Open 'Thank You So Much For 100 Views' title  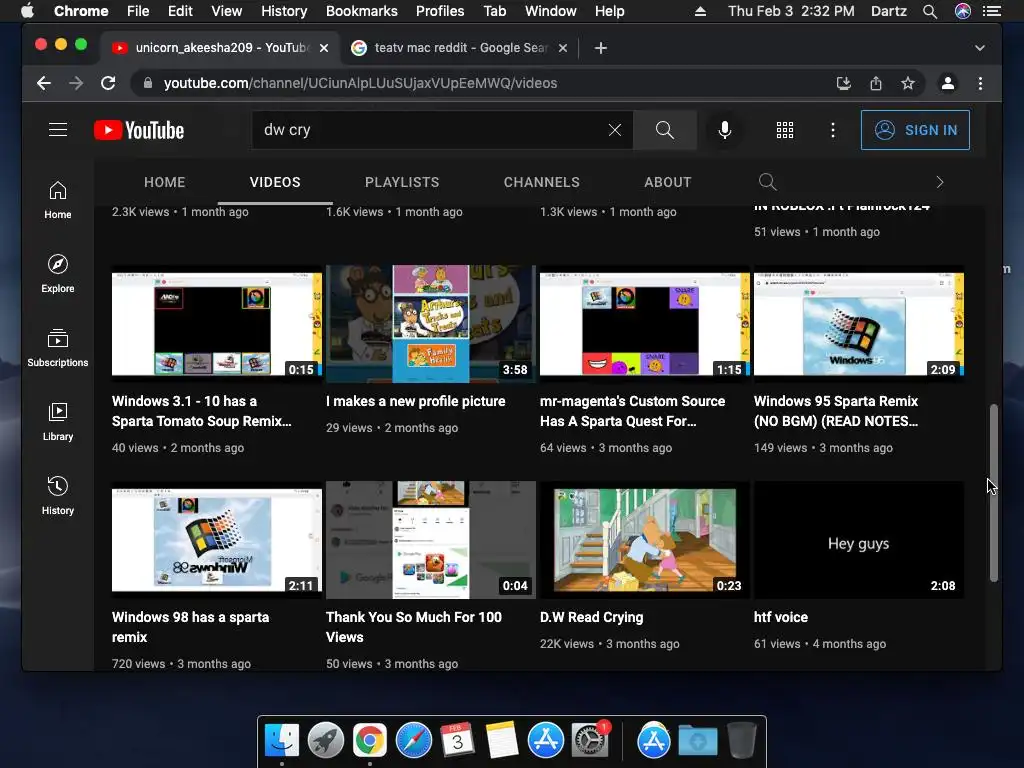click(x=413, y=627)
